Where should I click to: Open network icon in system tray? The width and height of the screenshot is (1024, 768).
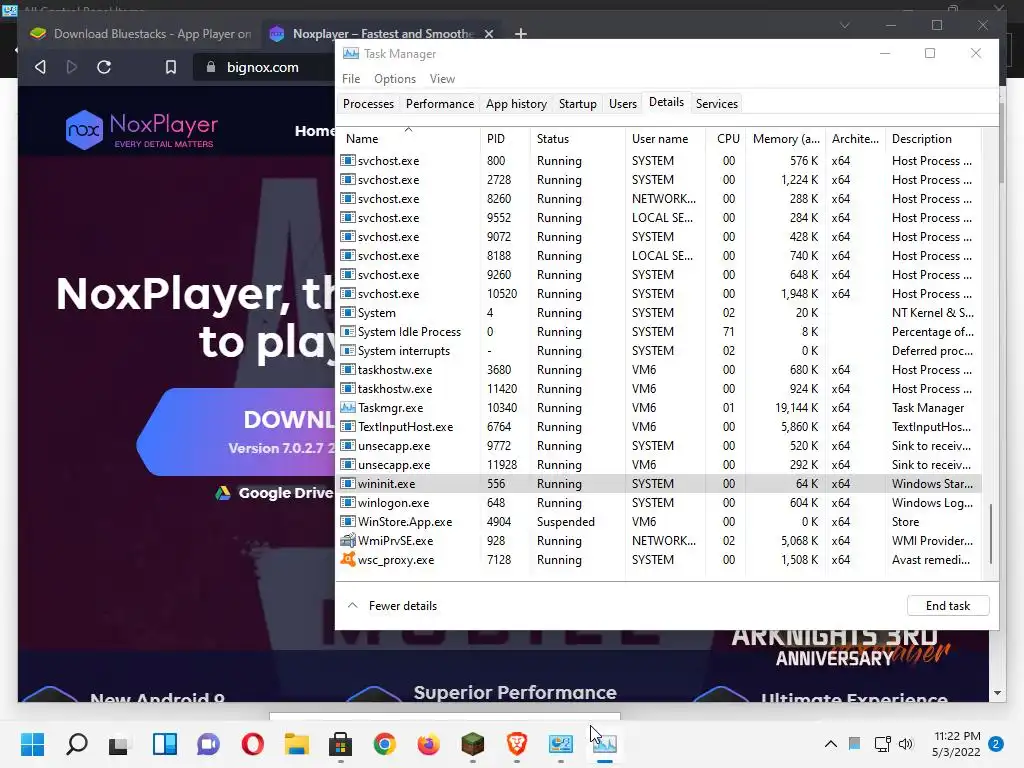(x=882, y=744)
